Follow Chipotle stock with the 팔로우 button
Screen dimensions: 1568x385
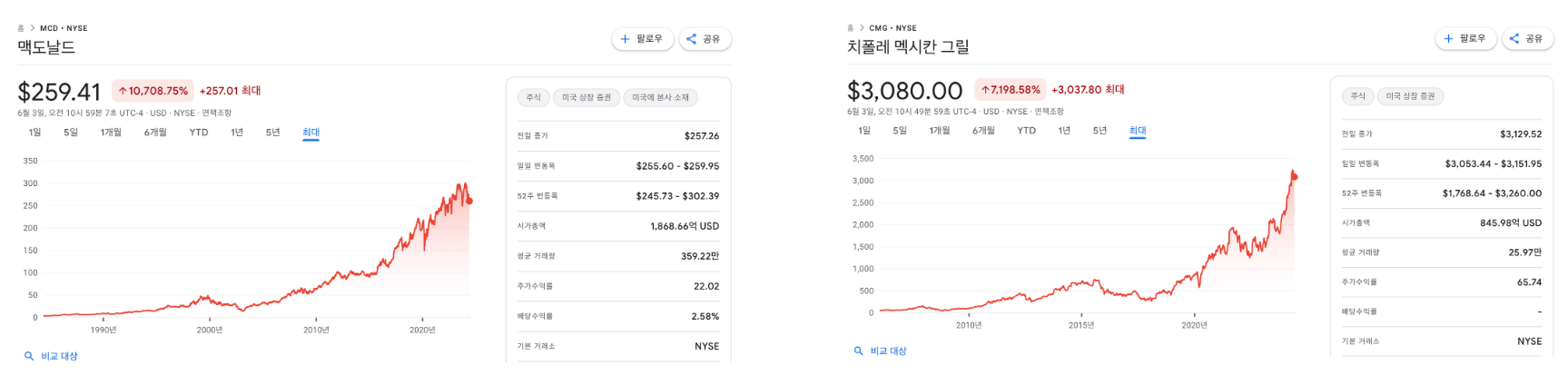(x=1465, y=38)
